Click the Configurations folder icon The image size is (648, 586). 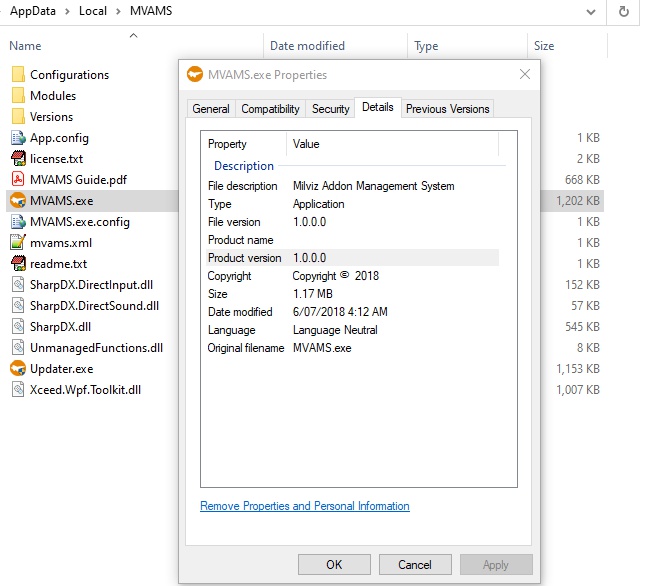pos(18,75)
